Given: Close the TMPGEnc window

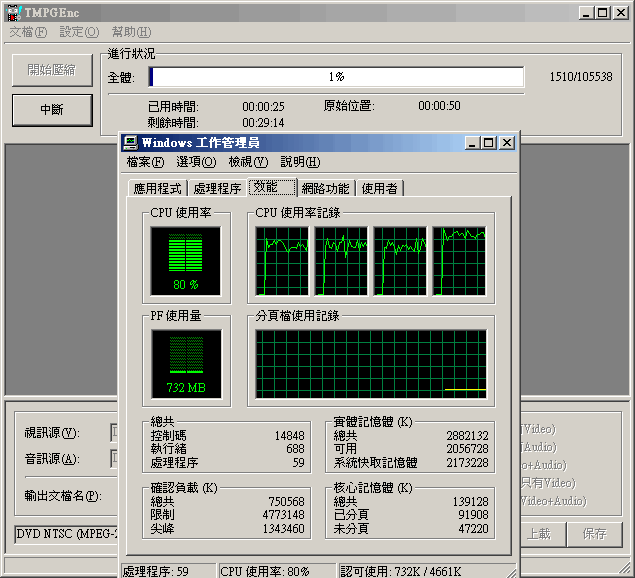Looking at the screenshot, I should [x=621, y=13].
